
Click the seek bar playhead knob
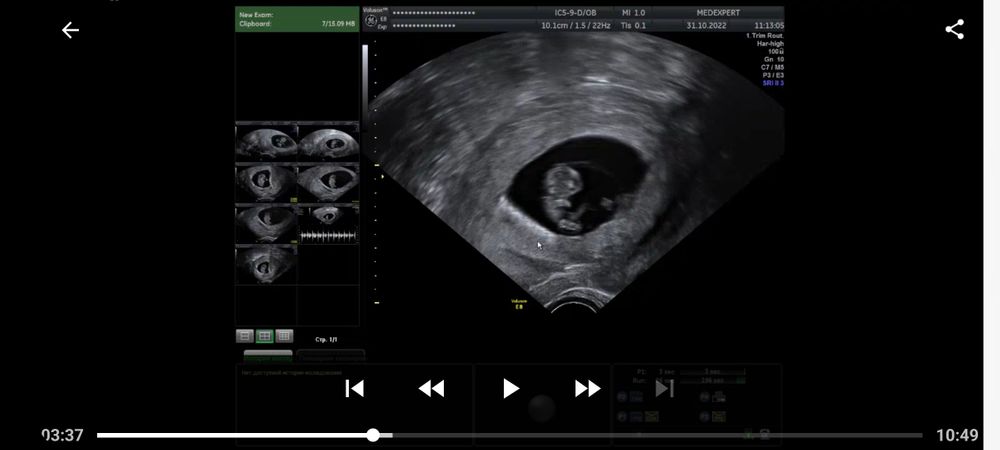373,435
